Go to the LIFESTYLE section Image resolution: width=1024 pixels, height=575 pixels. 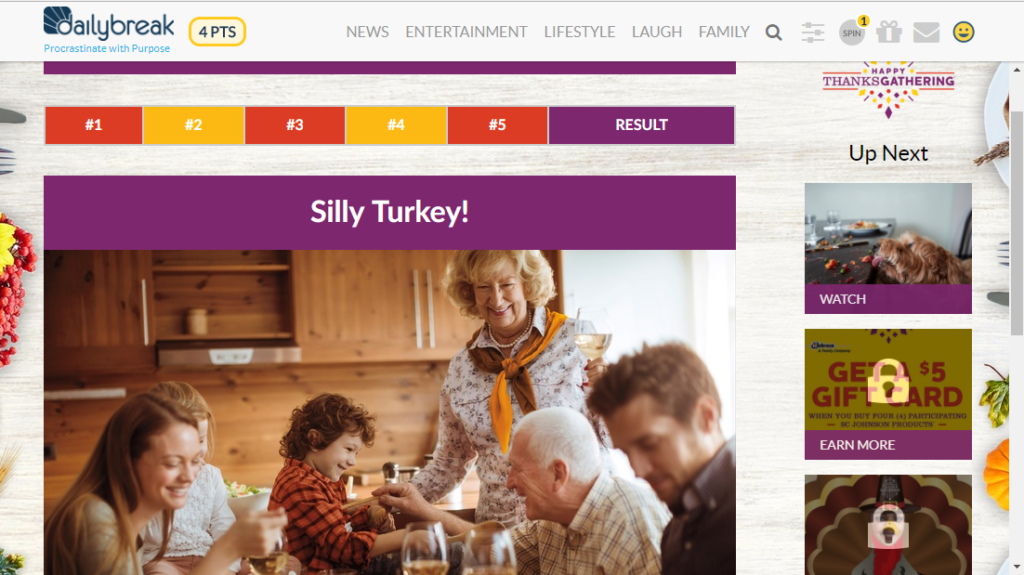pos(579,32)
